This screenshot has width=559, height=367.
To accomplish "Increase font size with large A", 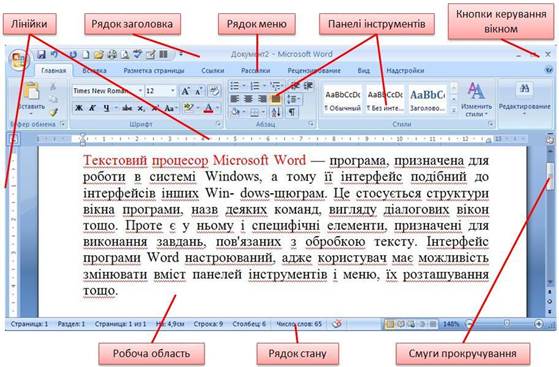I will tap(185, 91).
